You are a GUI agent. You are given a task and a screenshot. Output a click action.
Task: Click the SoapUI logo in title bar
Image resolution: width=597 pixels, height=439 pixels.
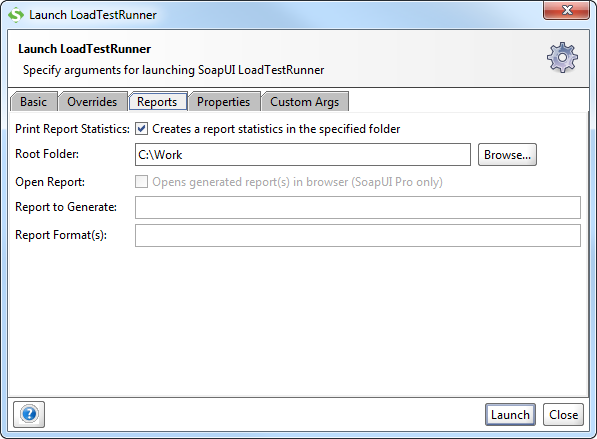16,15
